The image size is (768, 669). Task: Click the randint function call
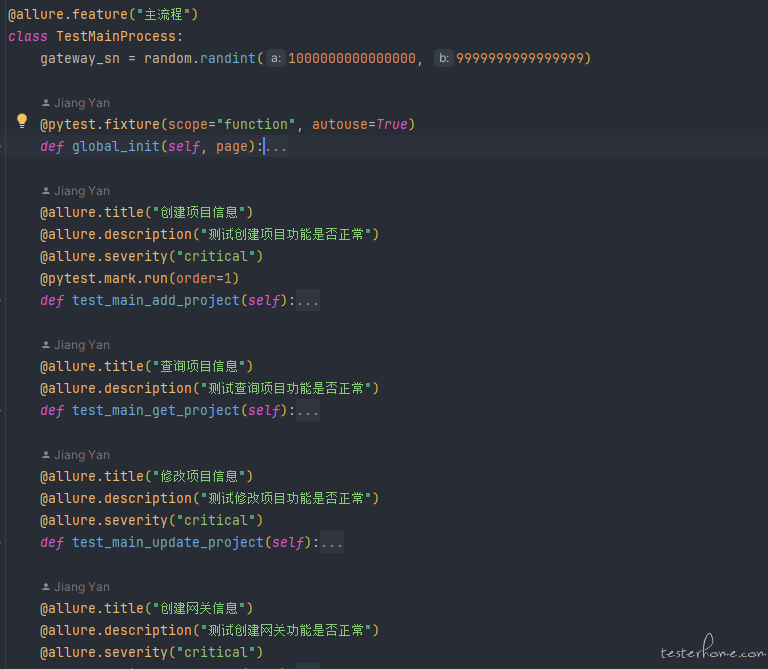point(228,58)
